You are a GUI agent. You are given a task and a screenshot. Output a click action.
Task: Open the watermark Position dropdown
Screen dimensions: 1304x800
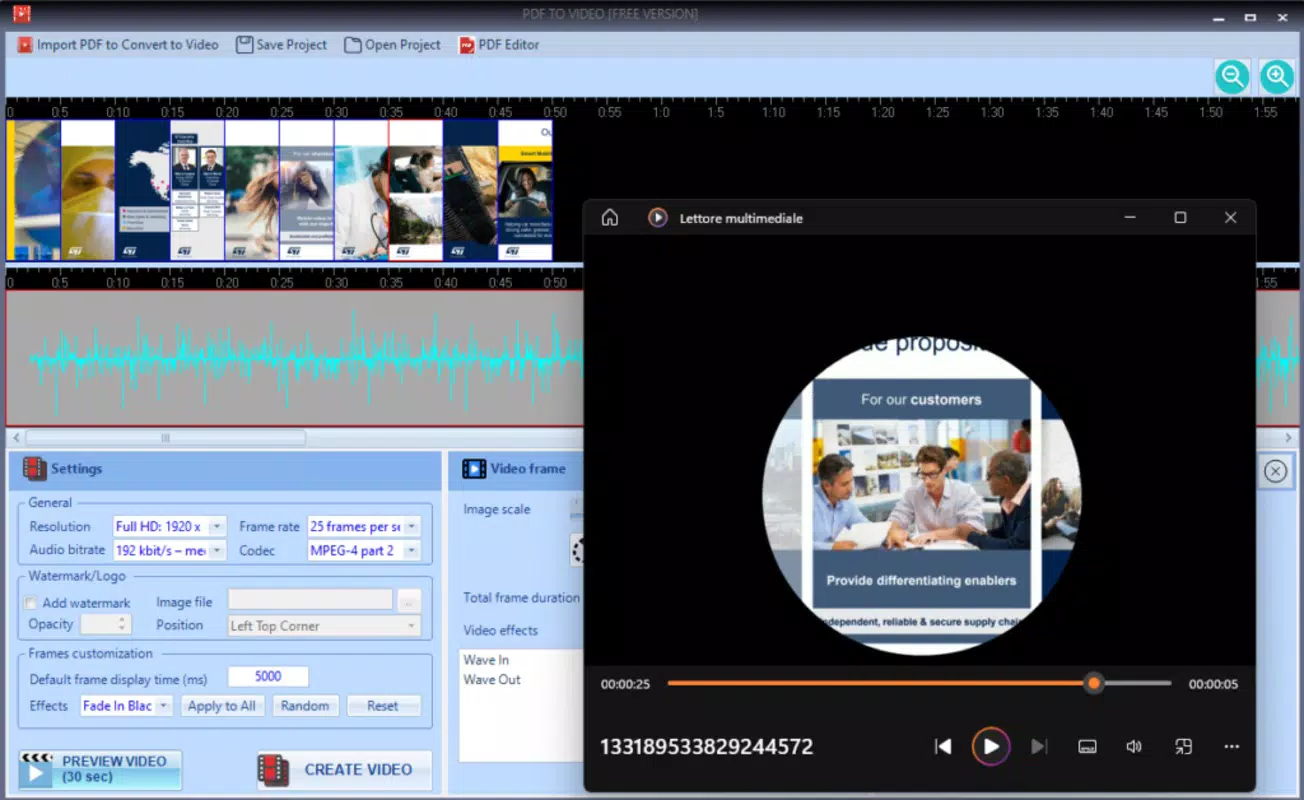(x=324, y=625)
